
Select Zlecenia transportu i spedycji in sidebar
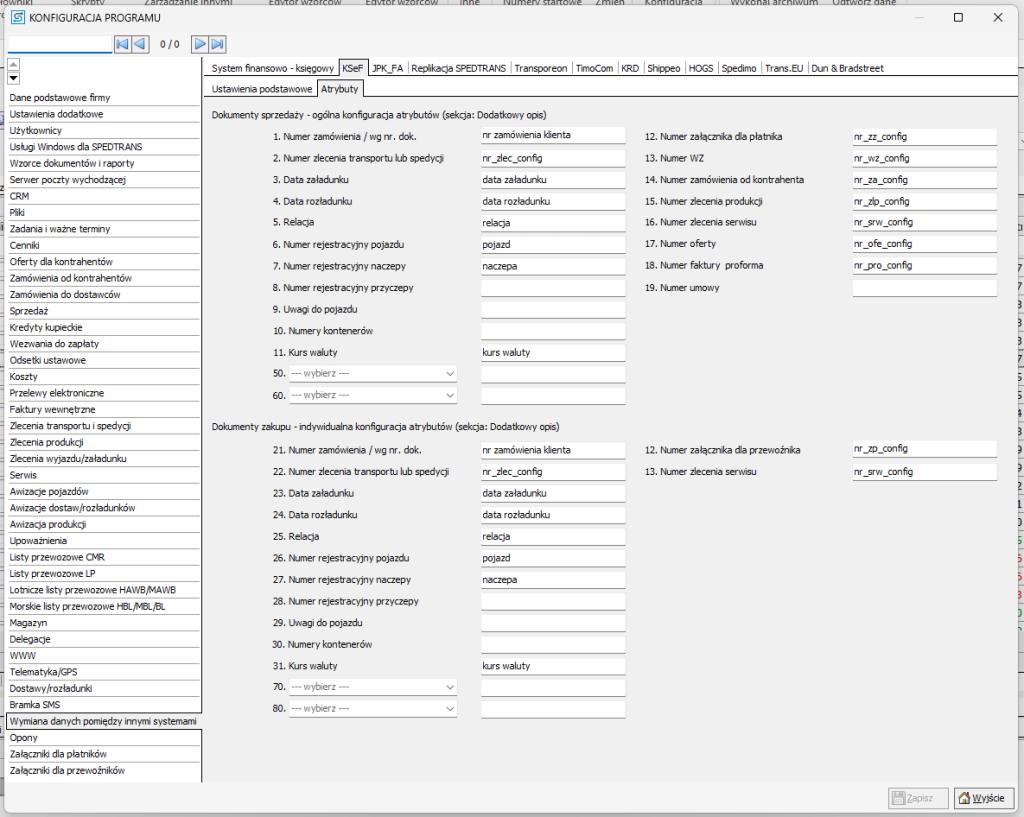coord(70,426)
